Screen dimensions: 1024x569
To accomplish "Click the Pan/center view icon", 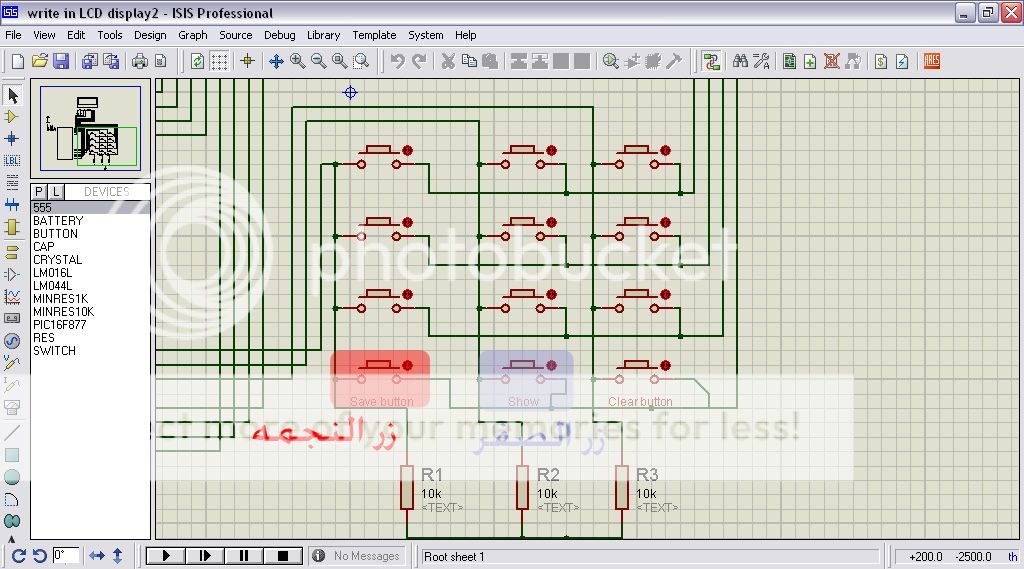I will [x=275, y=61].
